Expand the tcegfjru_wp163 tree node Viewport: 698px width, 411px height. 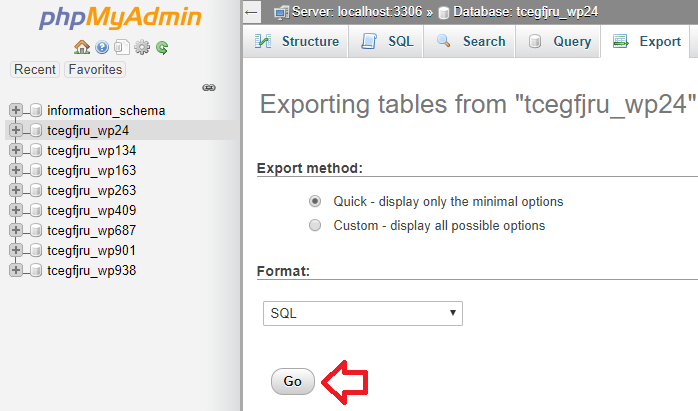coord(16,170)
